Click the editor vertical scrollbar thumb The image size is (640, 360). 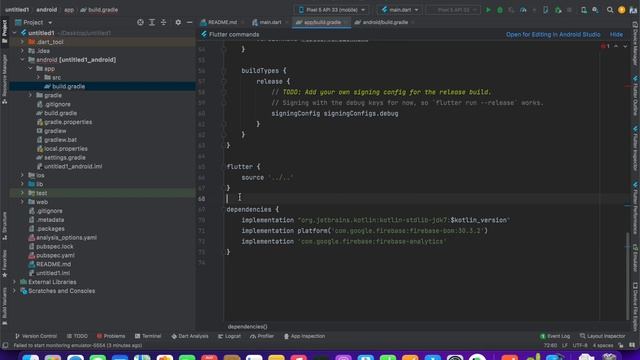[628, 276]
